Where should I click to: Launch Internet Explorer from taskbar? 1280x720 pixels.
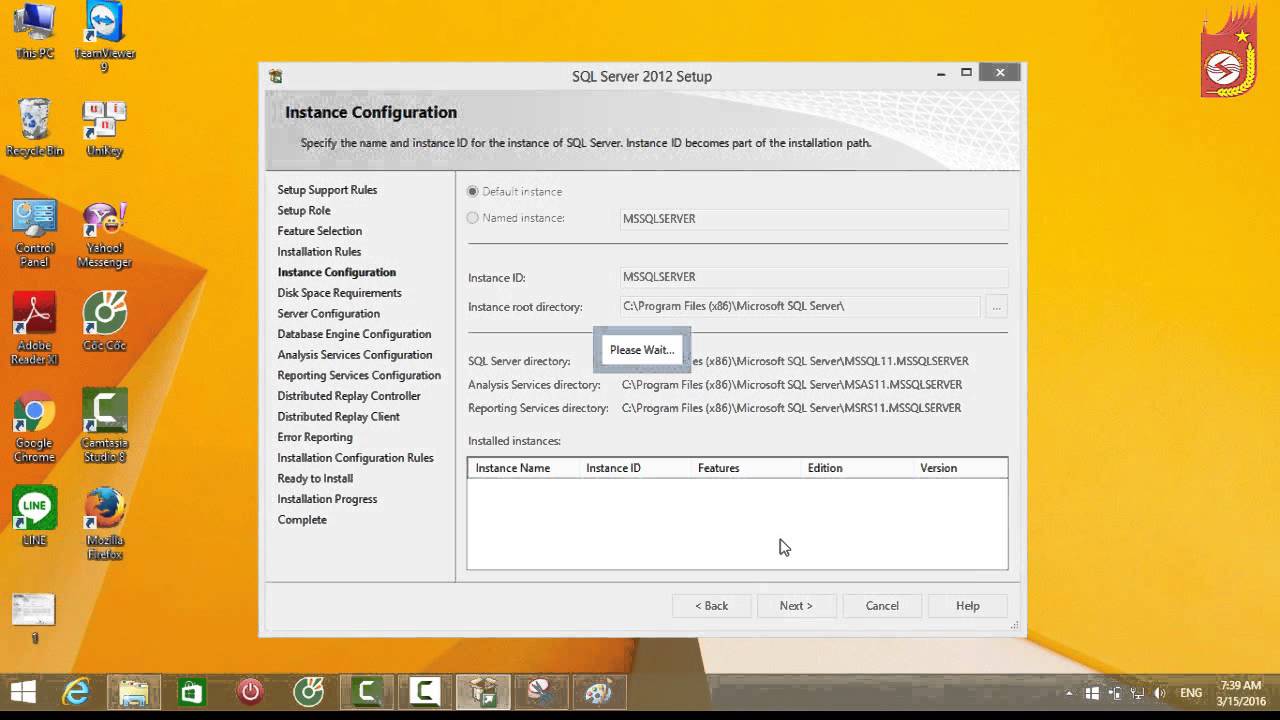(76, 692)
